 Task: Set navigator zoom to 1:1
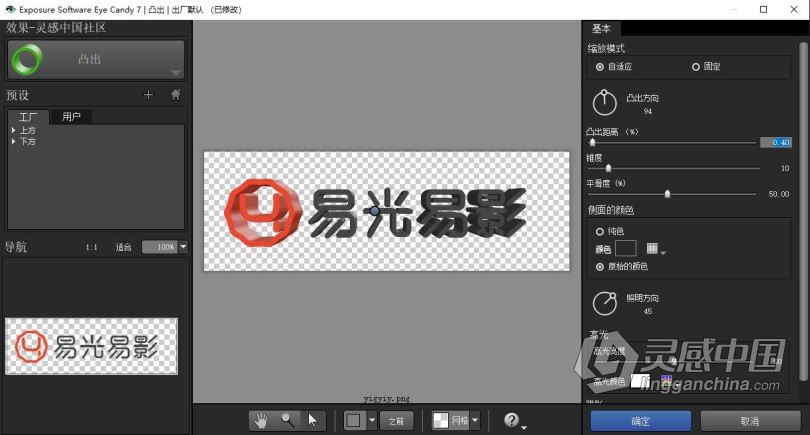click(x=91, y=247)
